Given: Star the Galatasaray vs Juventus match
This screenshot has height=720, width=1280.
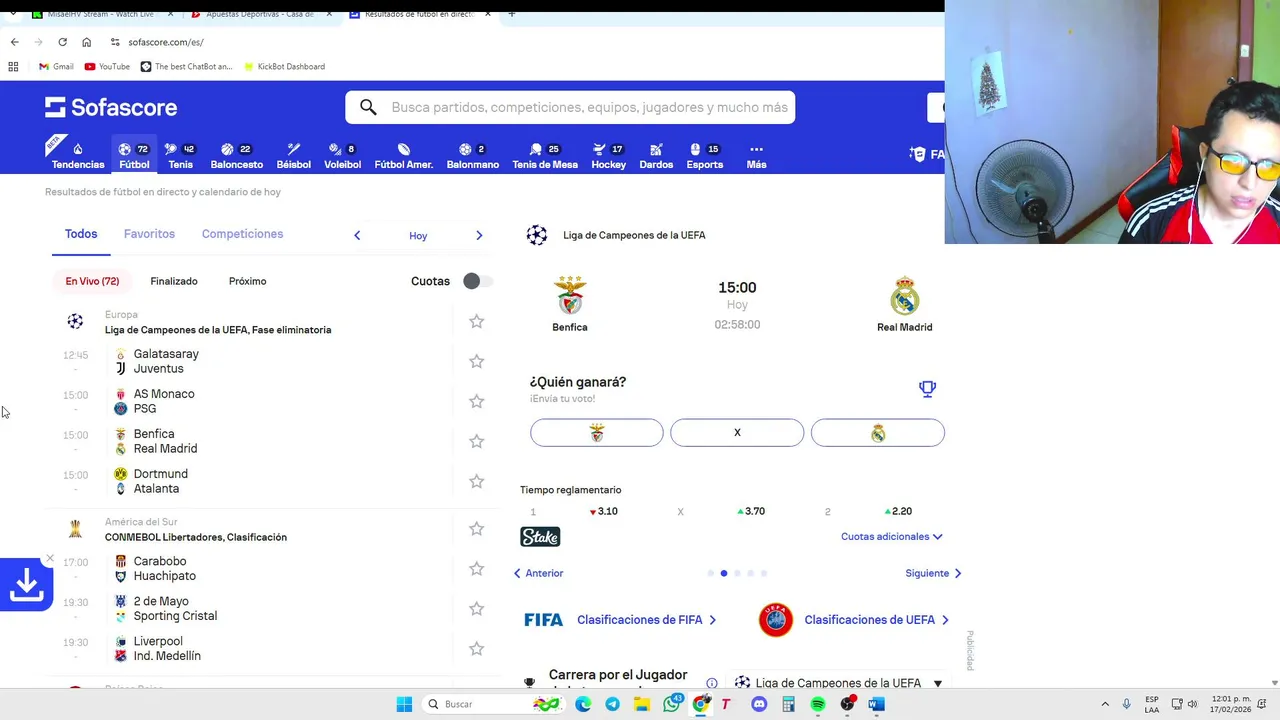Looking at the screenshot, I should 476,361.
